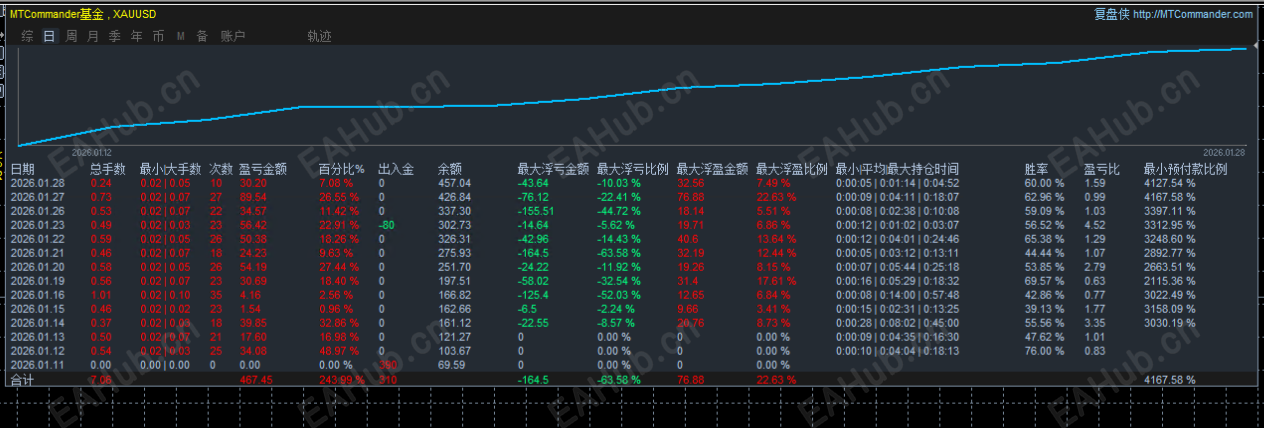Click the 百分比% column header

tap(342, 169)
